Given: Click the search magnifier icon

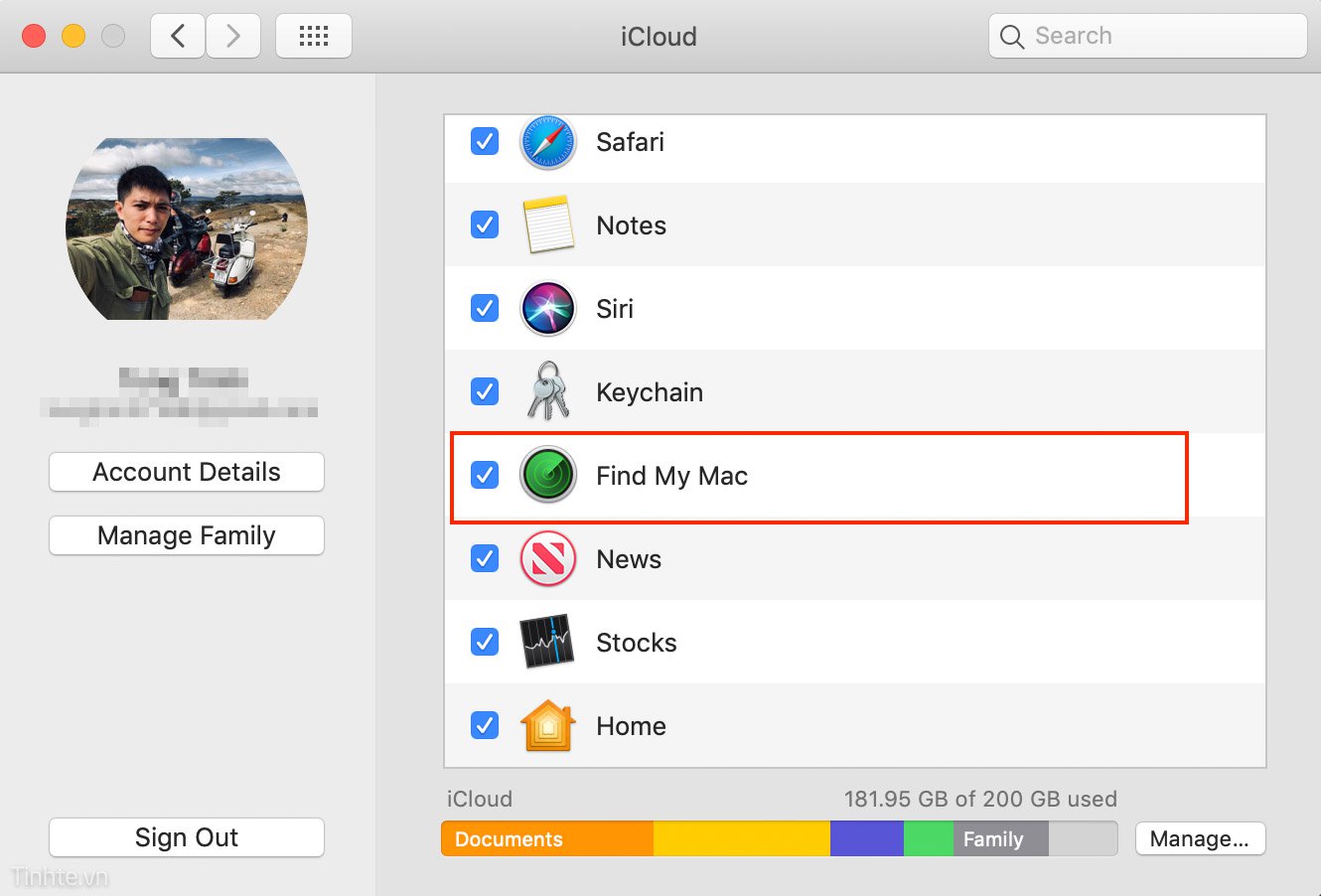Looking at the screenshot, I should point(1011,37).
